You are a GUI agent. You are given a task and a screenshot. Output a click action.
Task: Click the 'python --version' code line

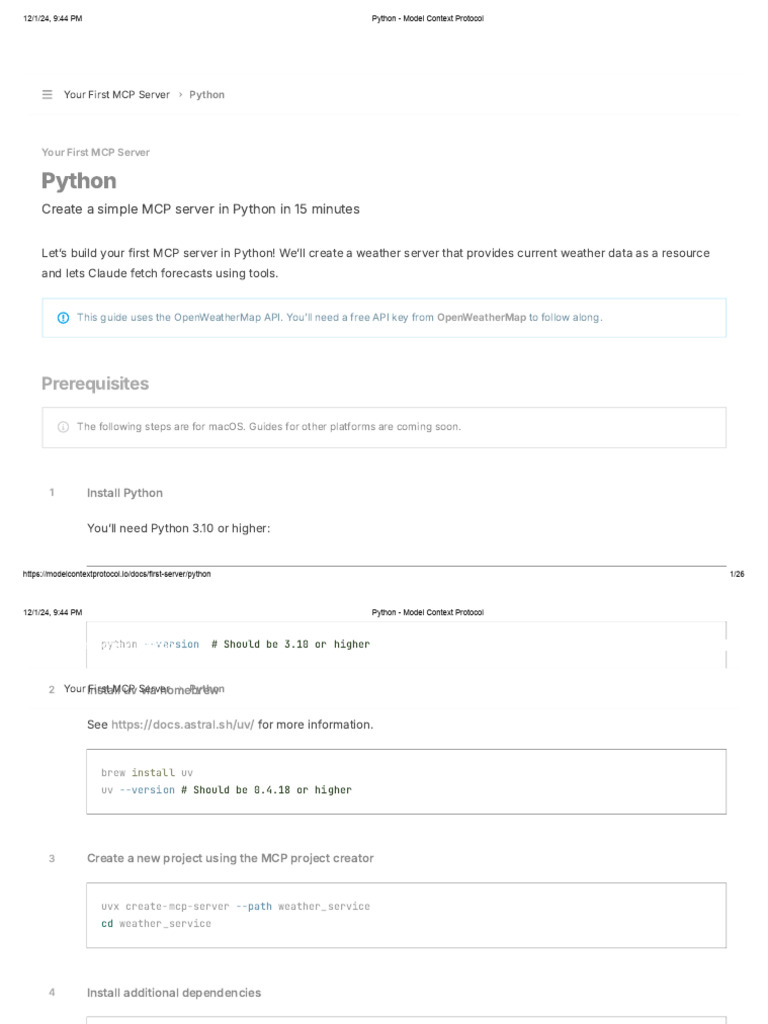tap(235, 644)
